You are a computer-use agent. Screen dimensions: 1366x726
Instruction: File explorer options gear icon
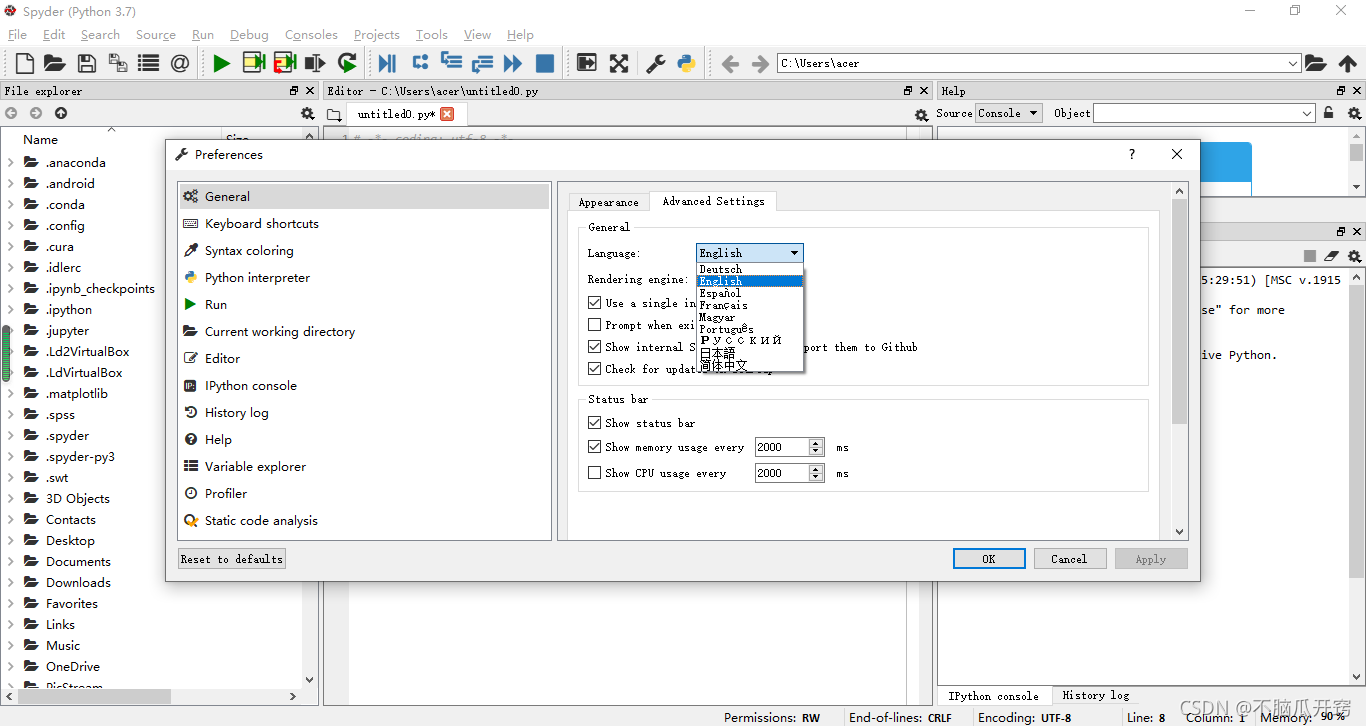point(308,114)
